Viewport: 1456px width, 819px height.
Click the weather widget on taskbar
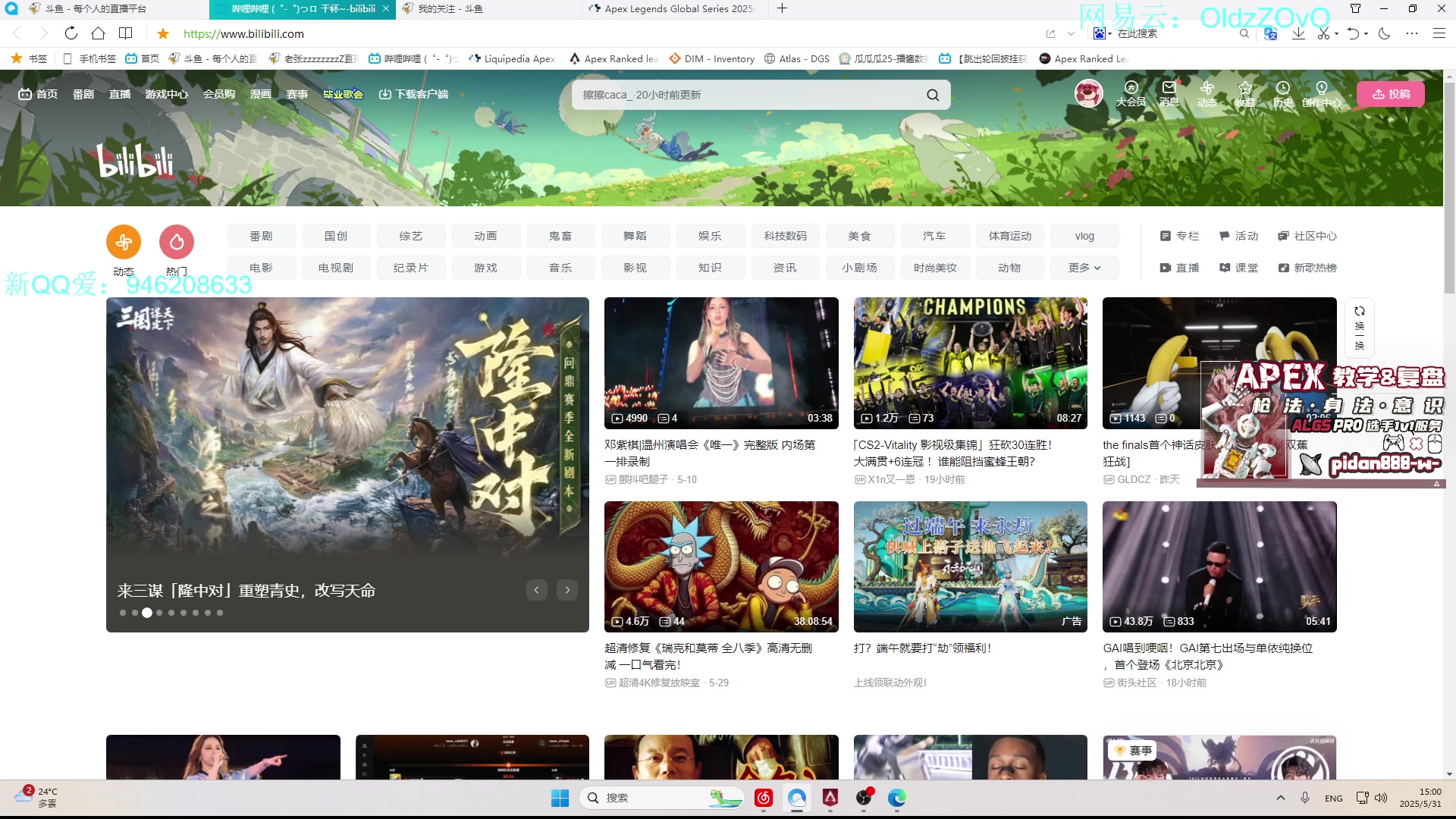(36, 797)
